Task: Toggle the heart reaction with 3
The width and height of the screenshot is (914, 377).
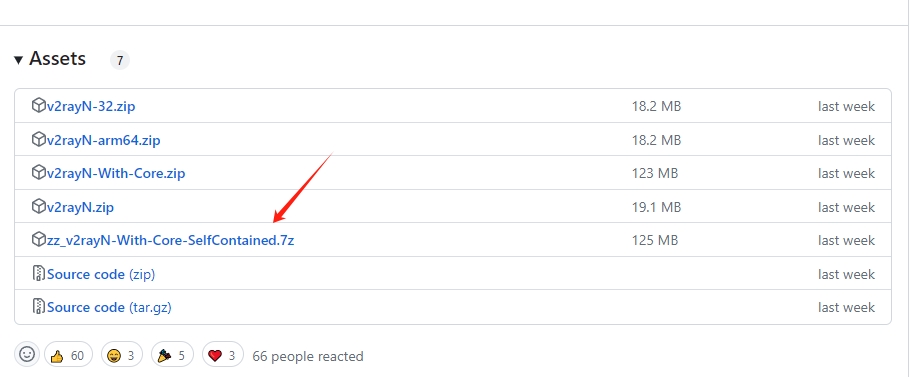Action: (223, 355)
